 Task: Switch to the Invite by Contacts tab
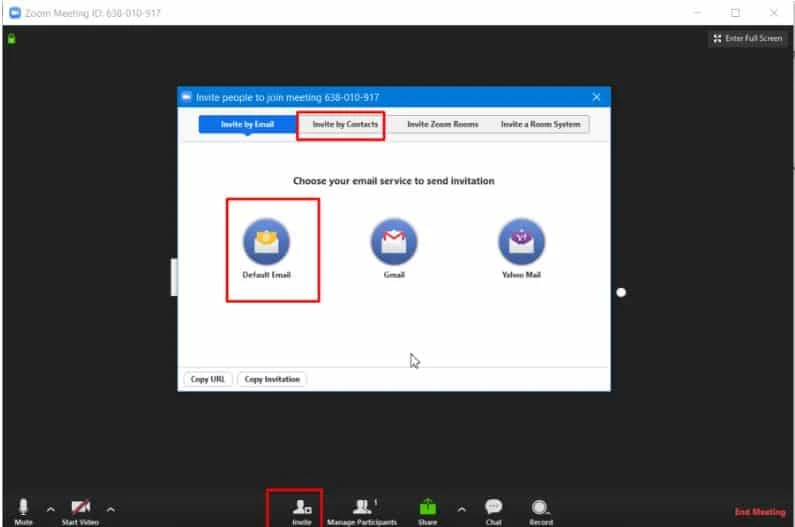[x=345, y=124]
